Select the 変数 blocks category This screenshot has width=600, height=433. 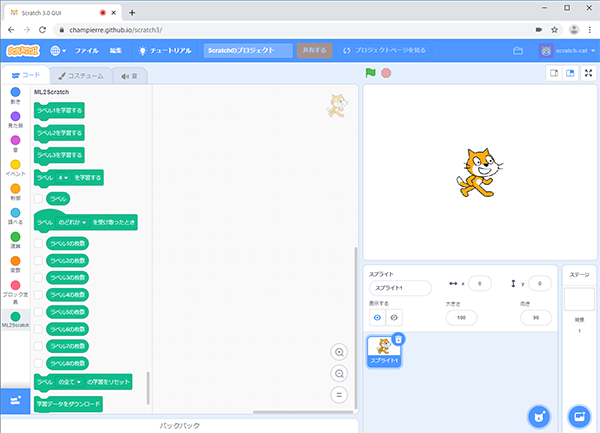(15, 264)
